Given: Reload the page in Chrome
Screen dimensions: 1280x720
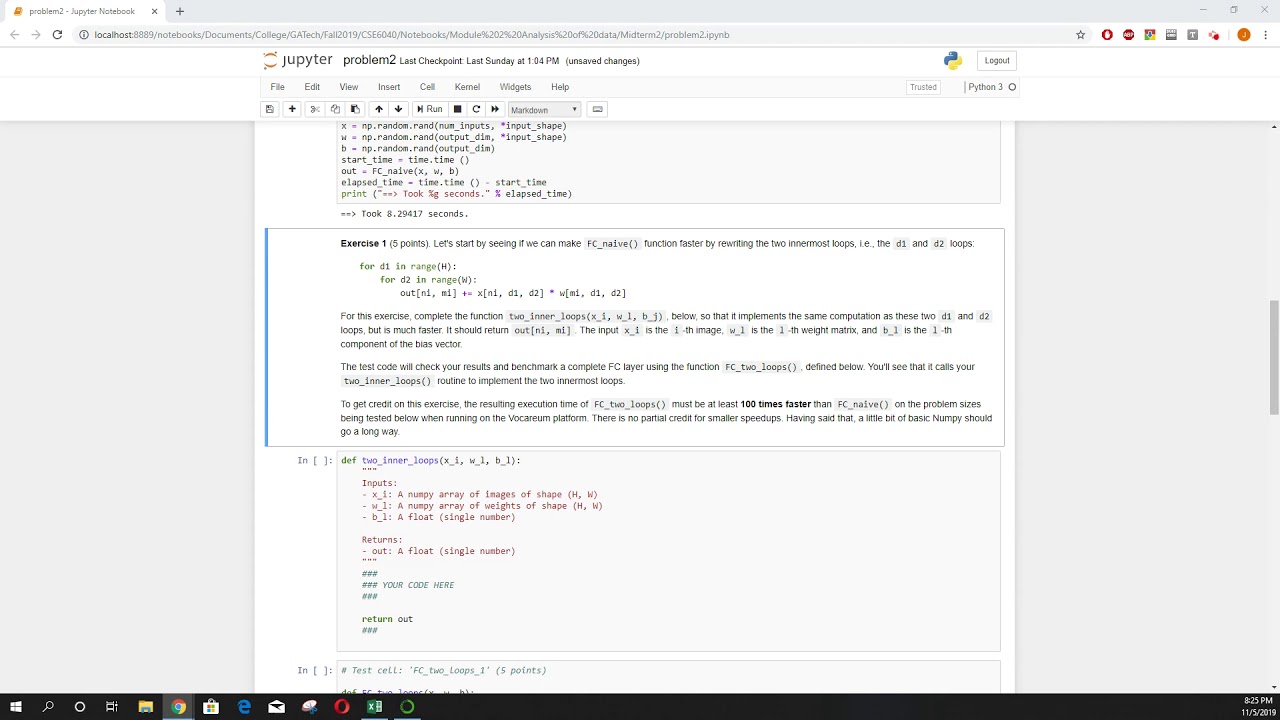Looking at the screenshot, I should point(57,34).
